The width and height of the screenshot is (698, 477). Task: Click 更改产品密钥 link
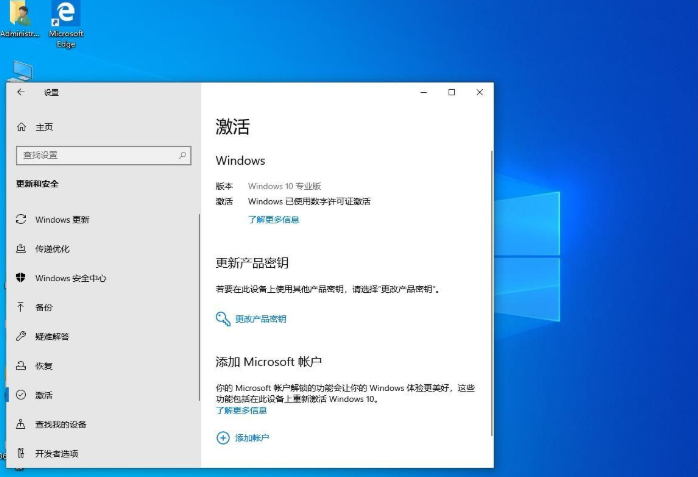(260, 319)
